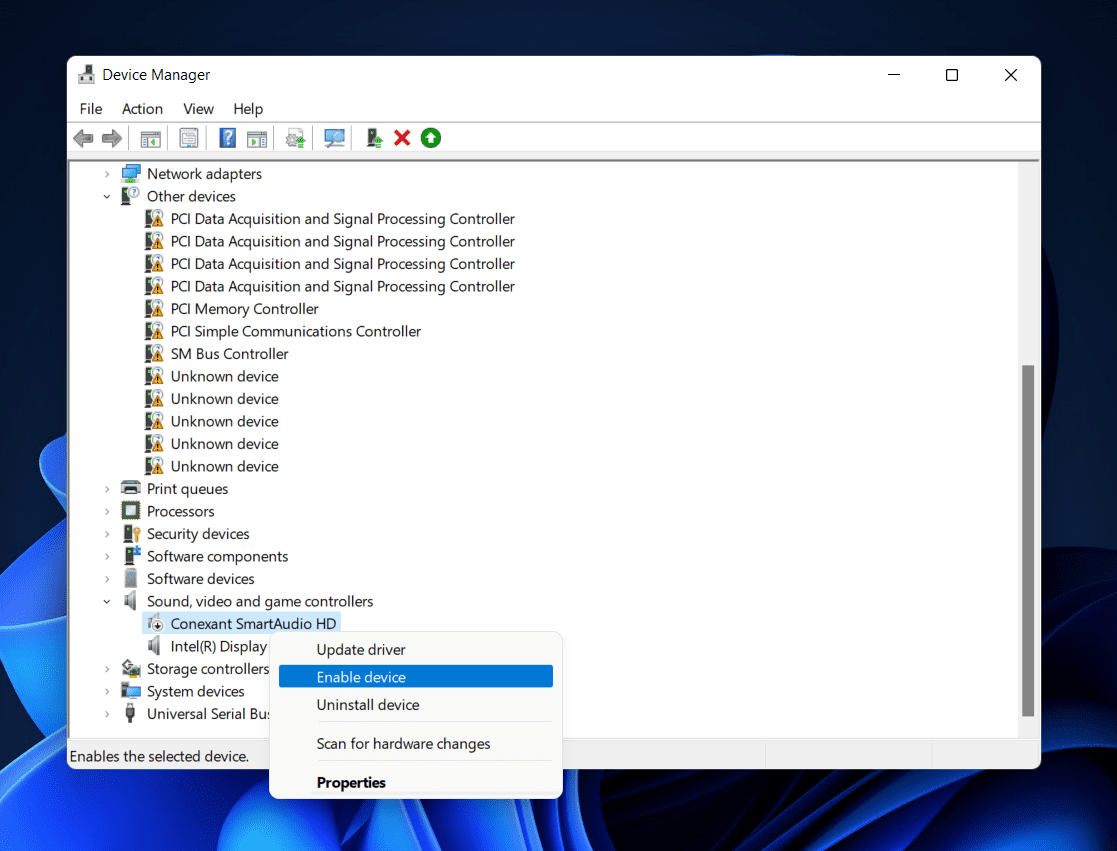Click the blue Help question mark icon
The height and width of the screenshot is (851, 1117).
click(x=228, y=138)
